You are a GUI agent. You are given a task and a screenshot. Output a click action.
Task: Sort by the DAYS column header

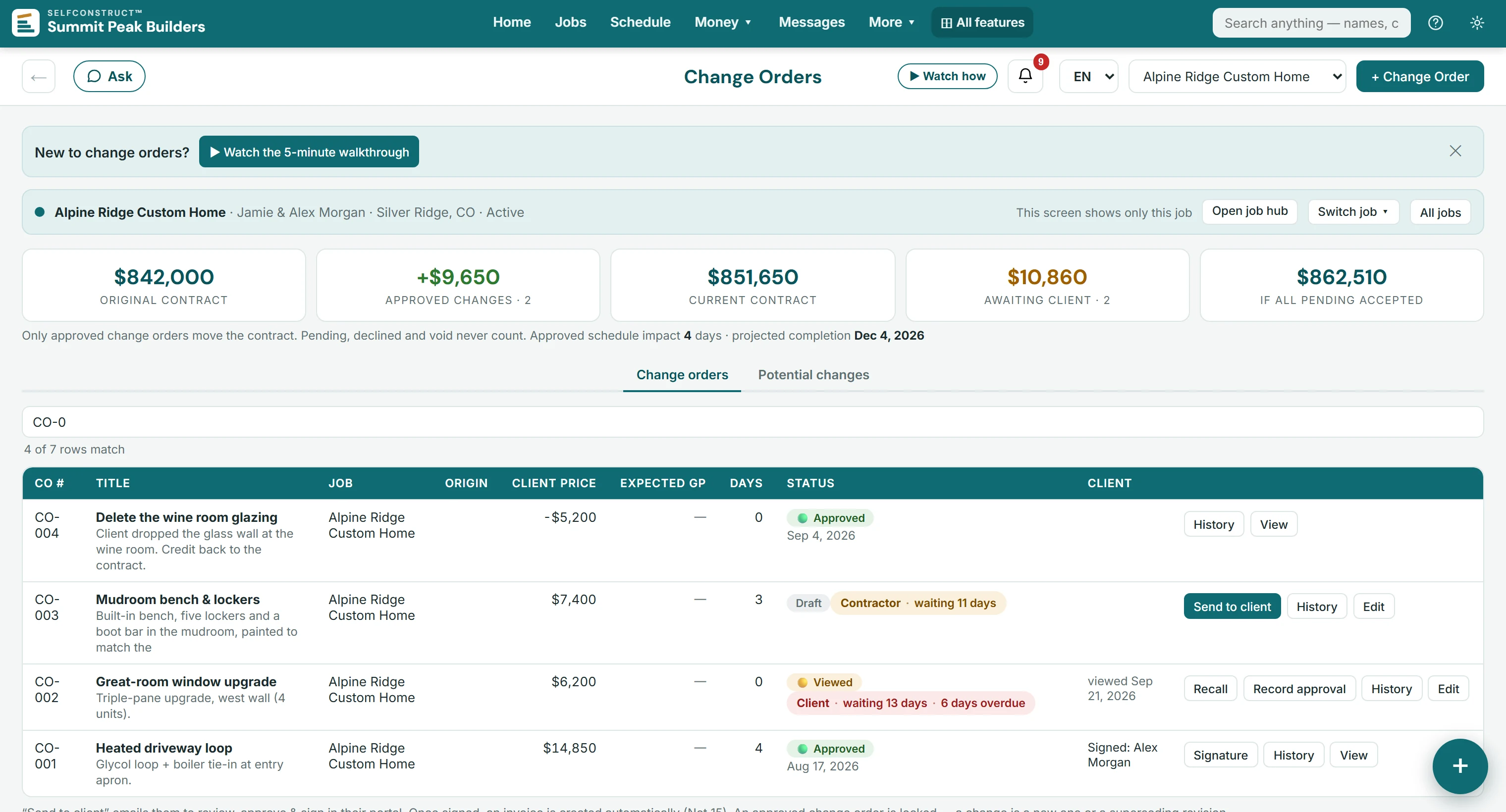pyautogui.click(x=746, y=483)
